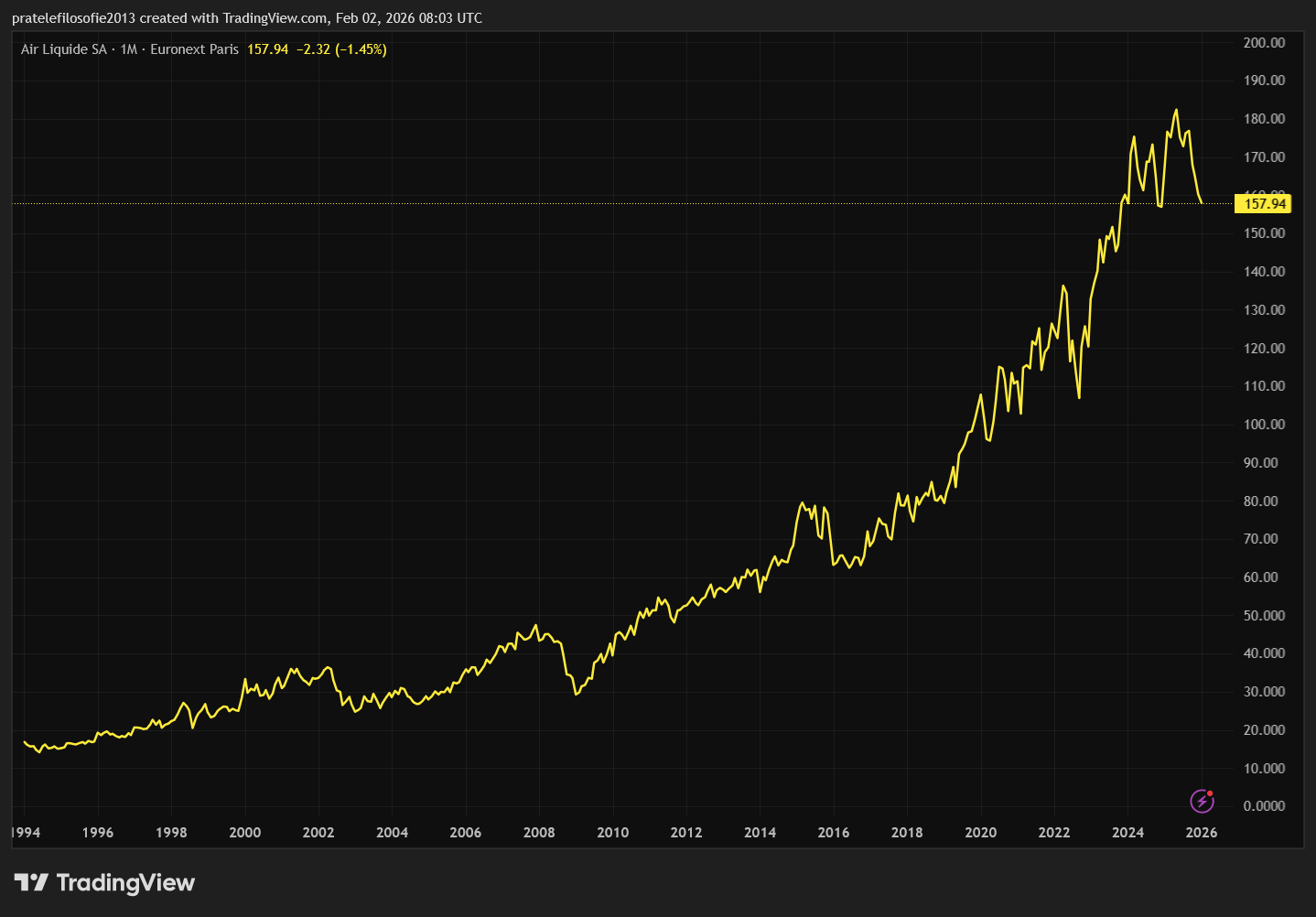This screenshot has height=917, width=1316.
Task: Click the 130.00 price level label
Action: pos(1264,310)
